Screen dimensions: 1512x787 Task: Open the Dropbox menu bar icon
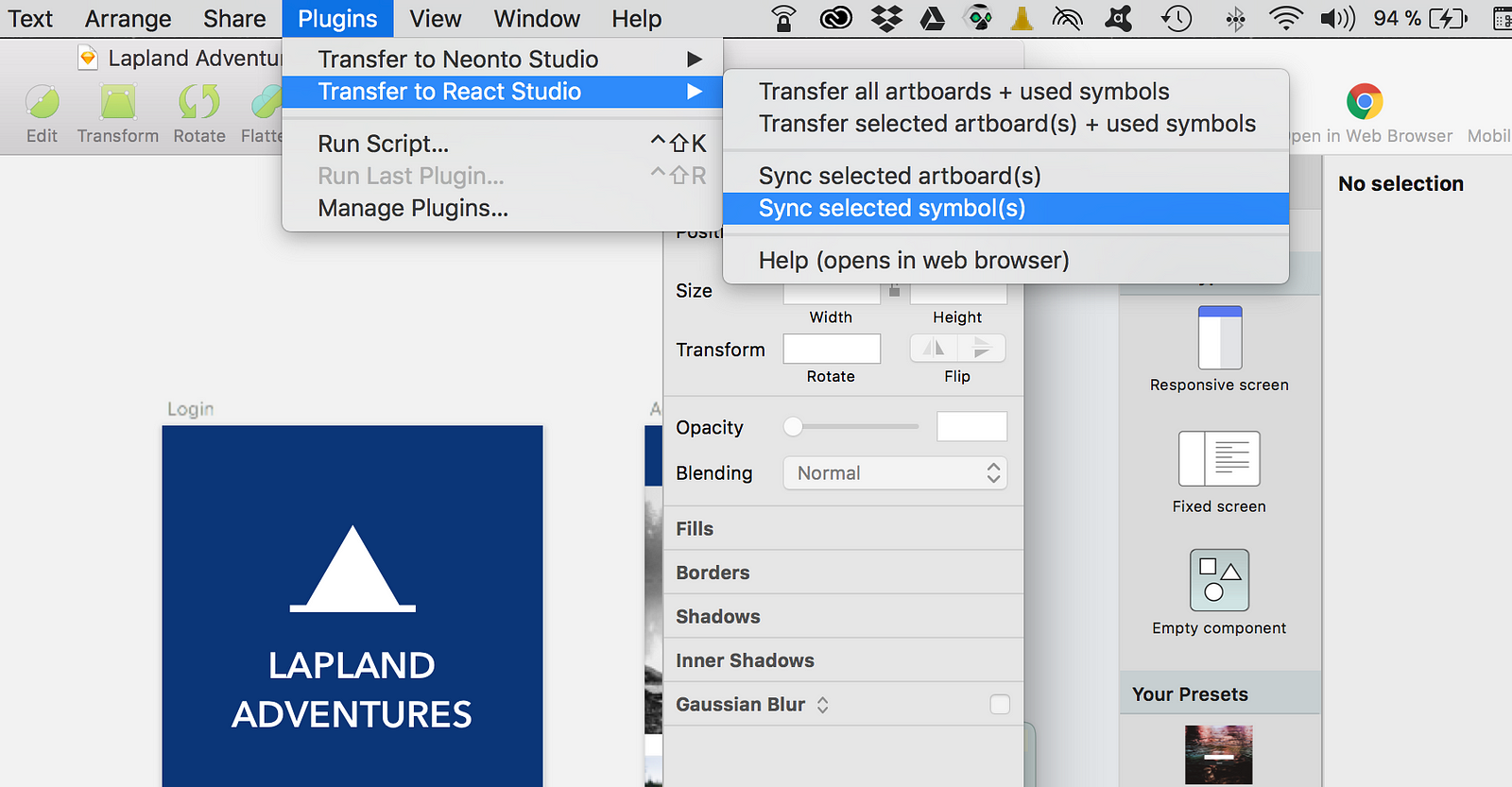pyautogui.click(x=886, y=18)
